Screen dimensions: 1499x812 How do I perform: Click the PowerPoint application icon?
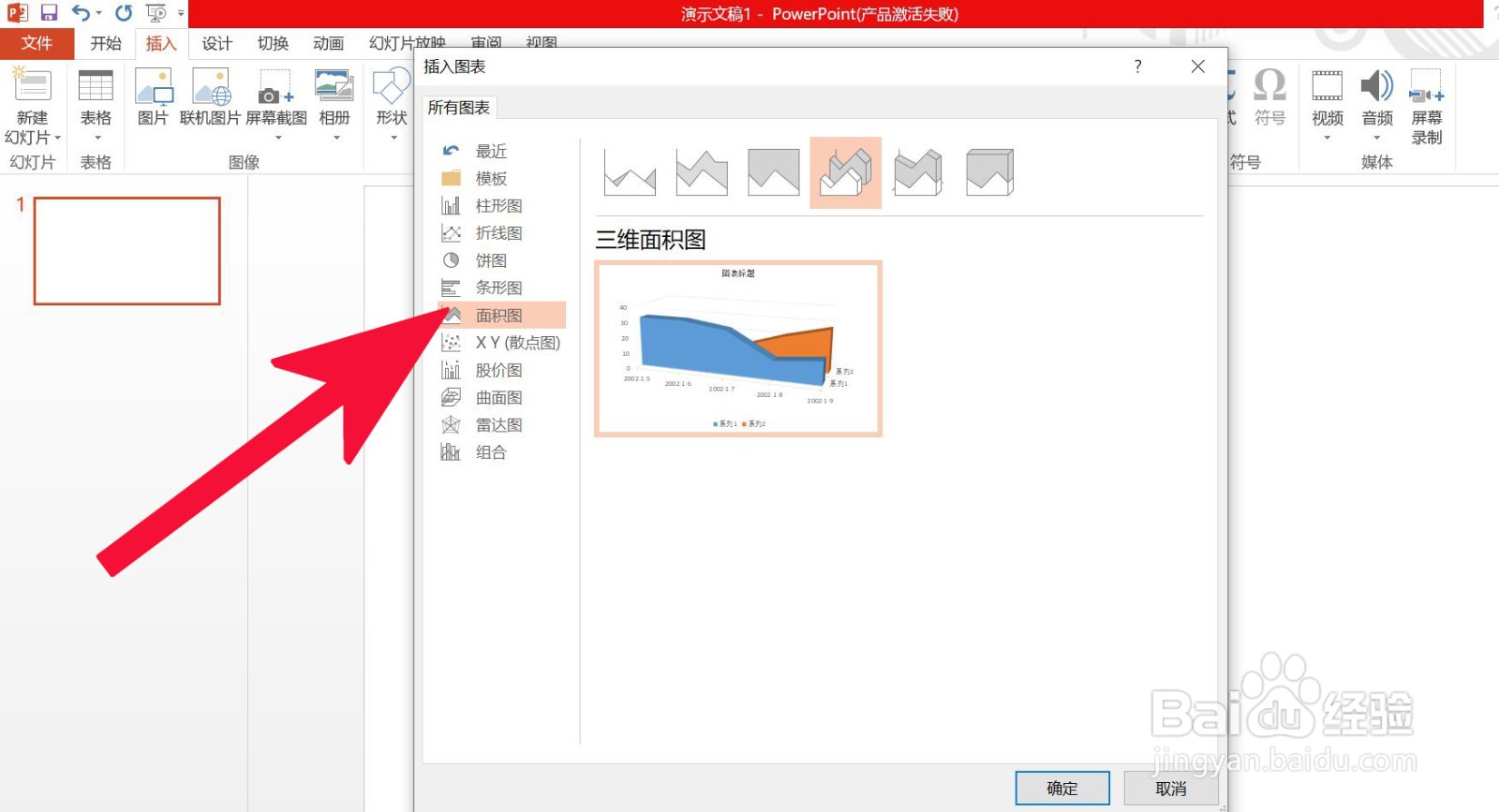17,13
